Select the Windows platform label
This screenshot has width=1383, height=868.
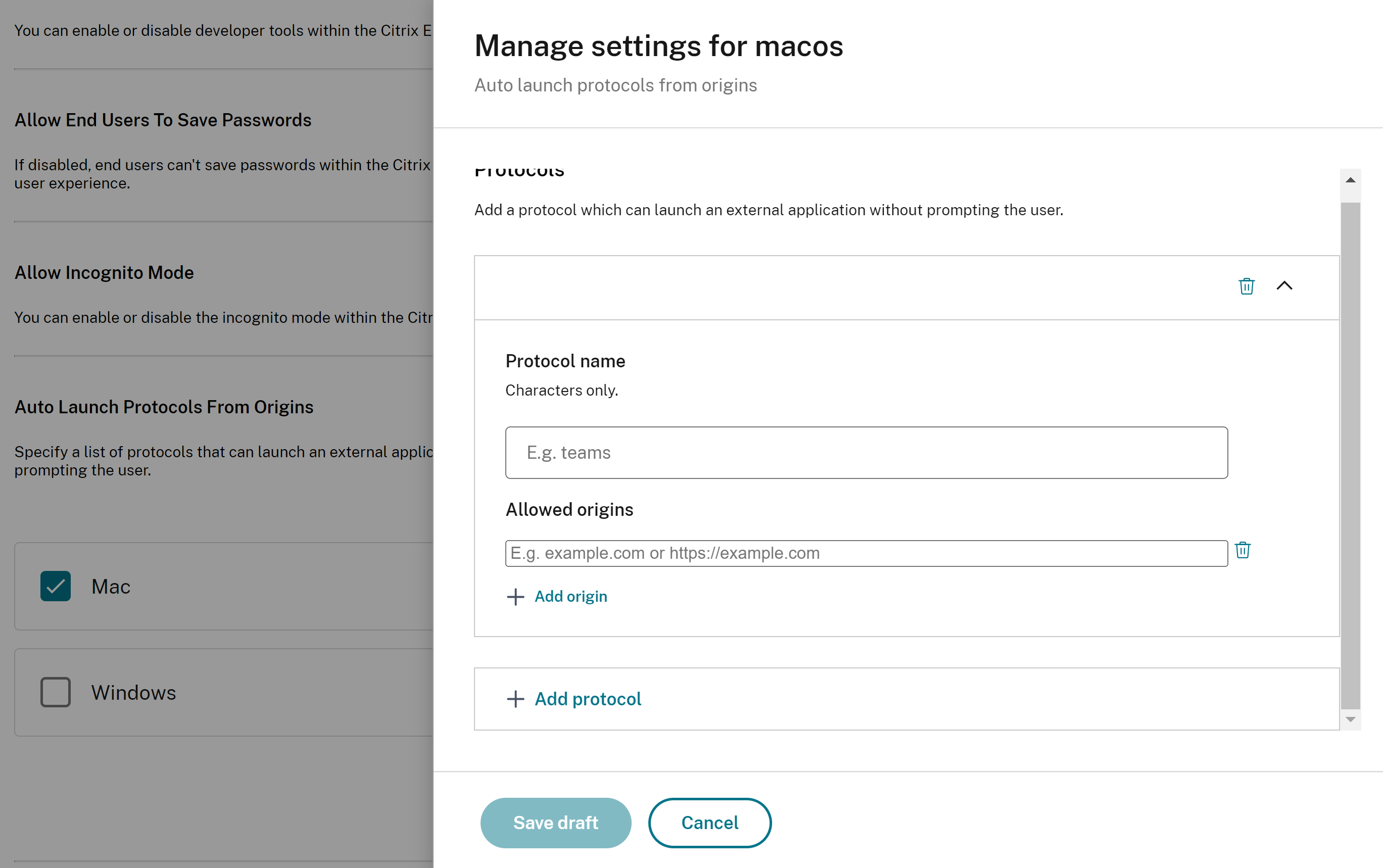(x=133, y=693)
